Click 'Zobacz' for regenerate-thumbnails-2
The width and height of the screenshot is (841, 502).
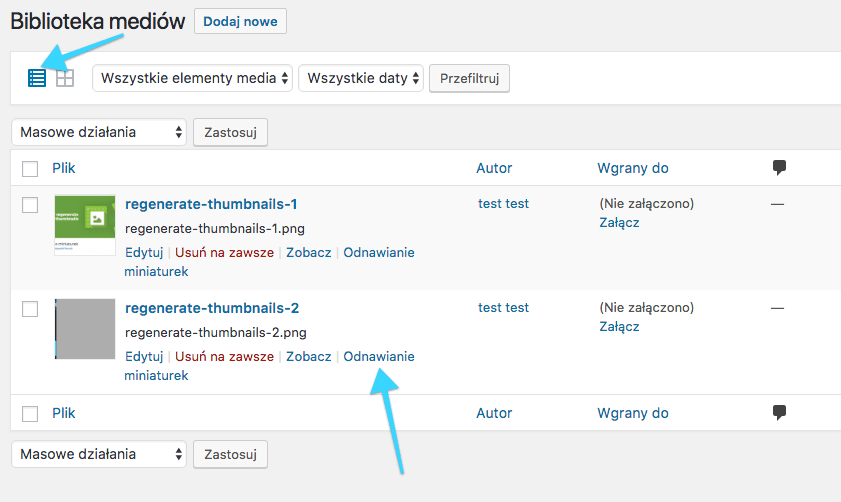pyautogui.click(x=308, y=357)
